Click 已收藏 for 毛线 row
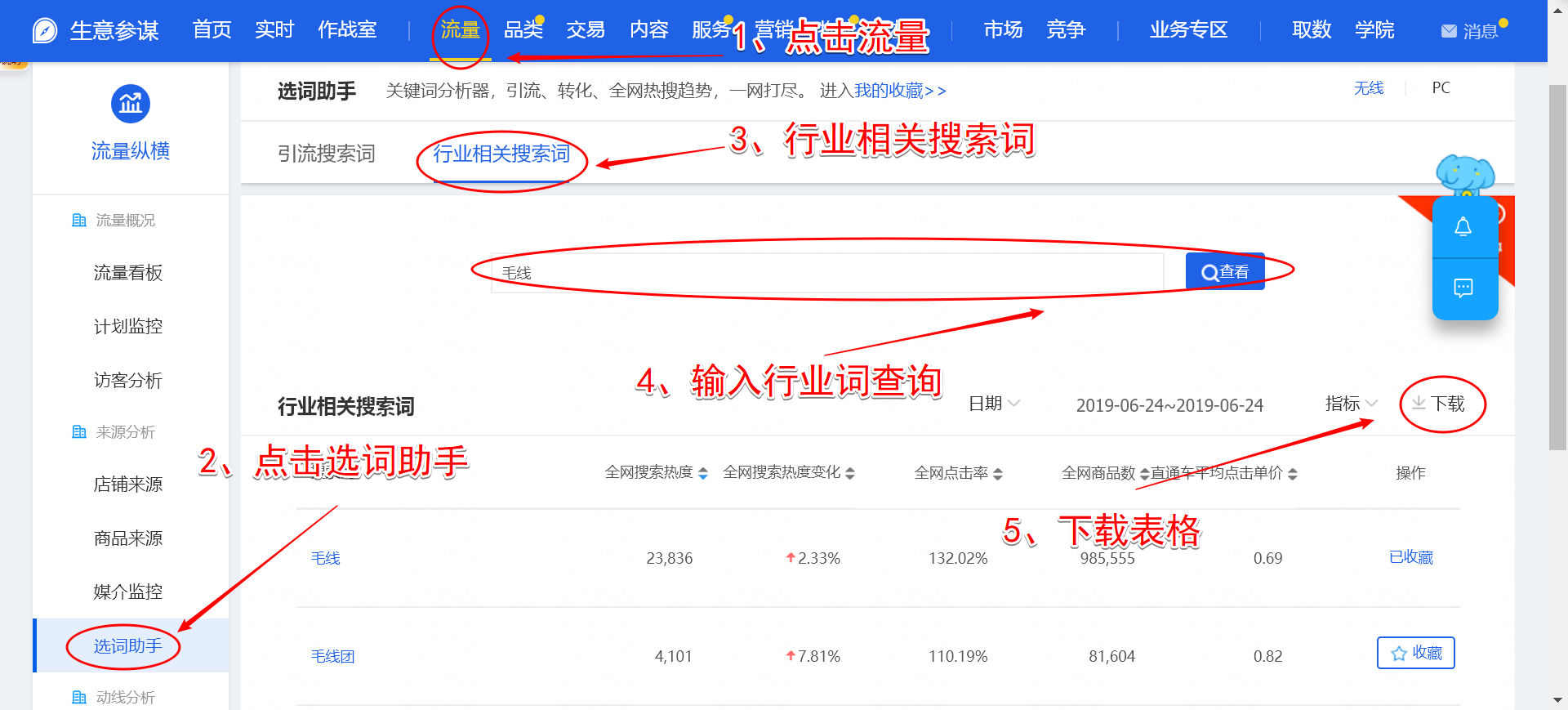Viewport: 1568px width, 710px height. point(1411,557)
